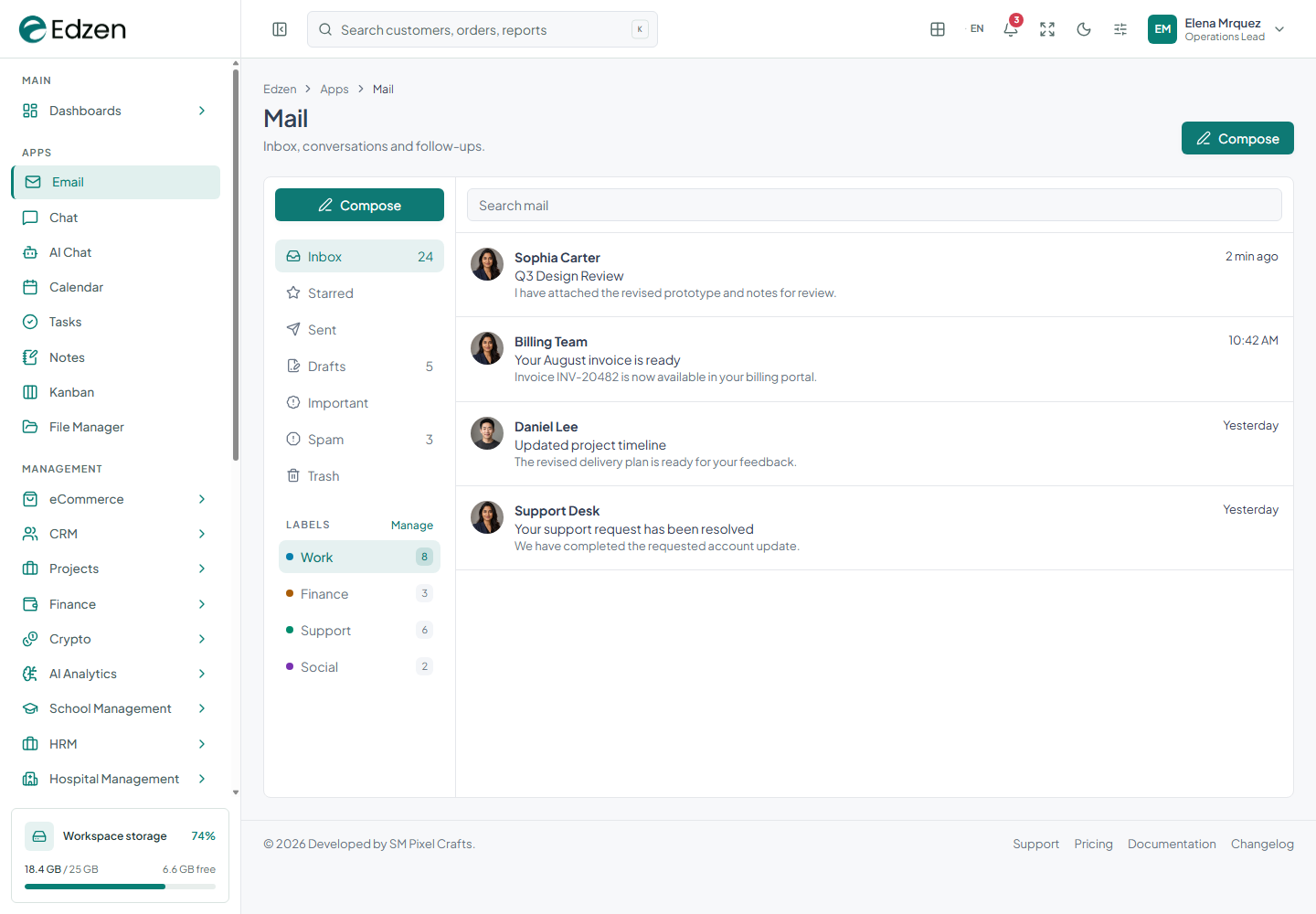Open the Notes icon in the sidebar
Screen dimensions: 1316x914
30,357
